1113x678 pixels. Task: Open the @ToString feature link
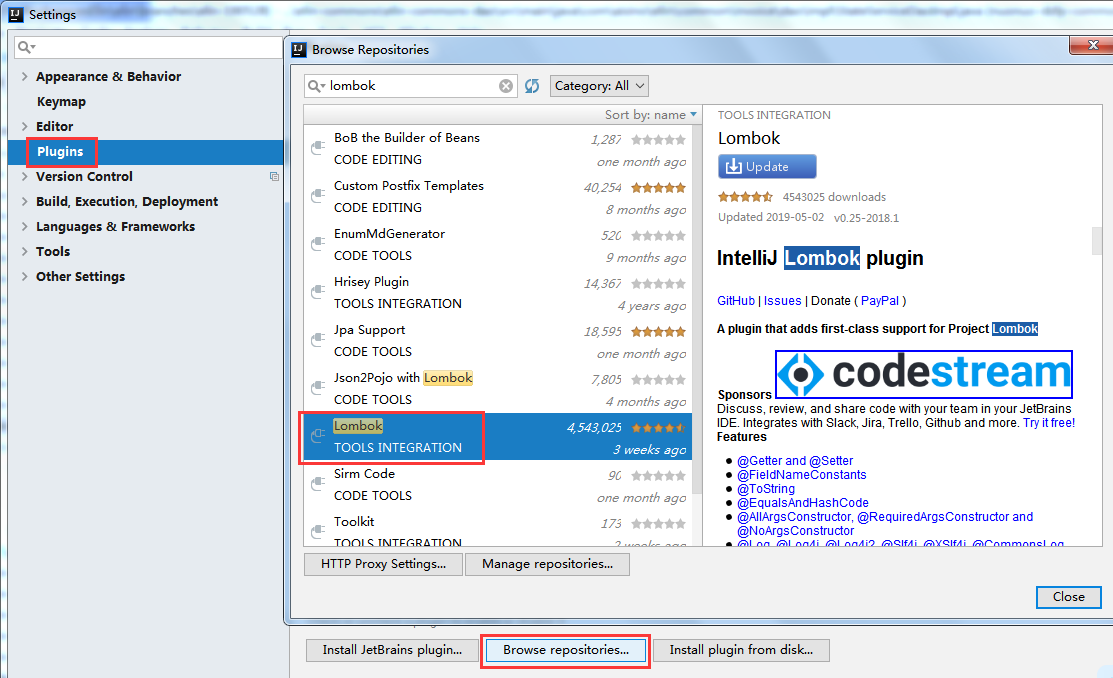click(765, 489)
